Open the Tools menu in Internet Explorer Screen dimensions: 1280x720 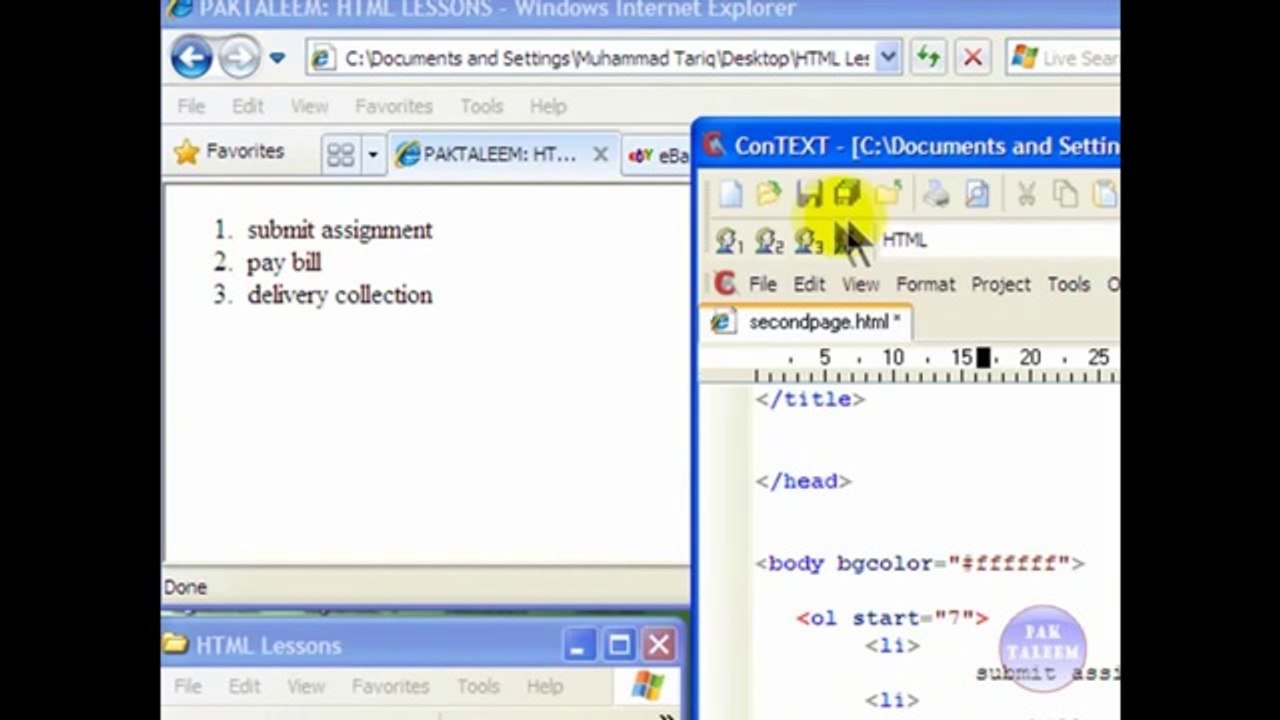tap(481, 106)
